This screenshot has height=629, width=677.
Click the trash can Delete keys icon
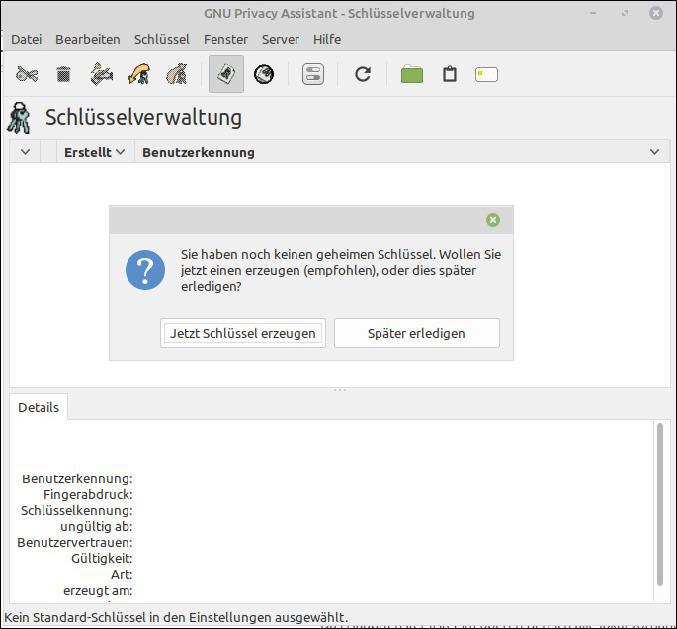[63, 74]
